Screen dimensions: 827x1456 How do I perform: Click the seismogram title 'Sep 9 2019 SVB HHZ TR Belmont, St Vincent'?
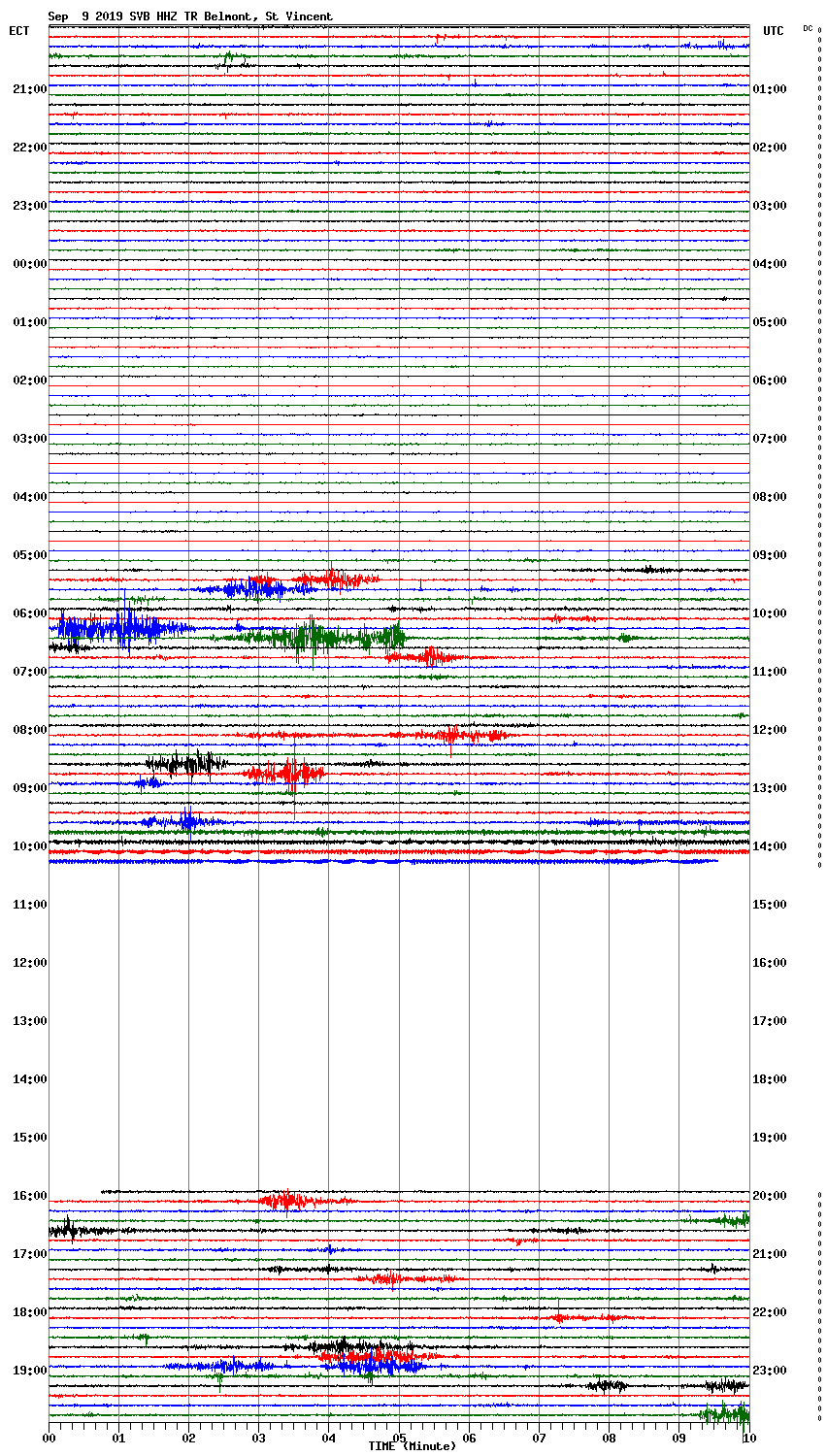(190, 17)
